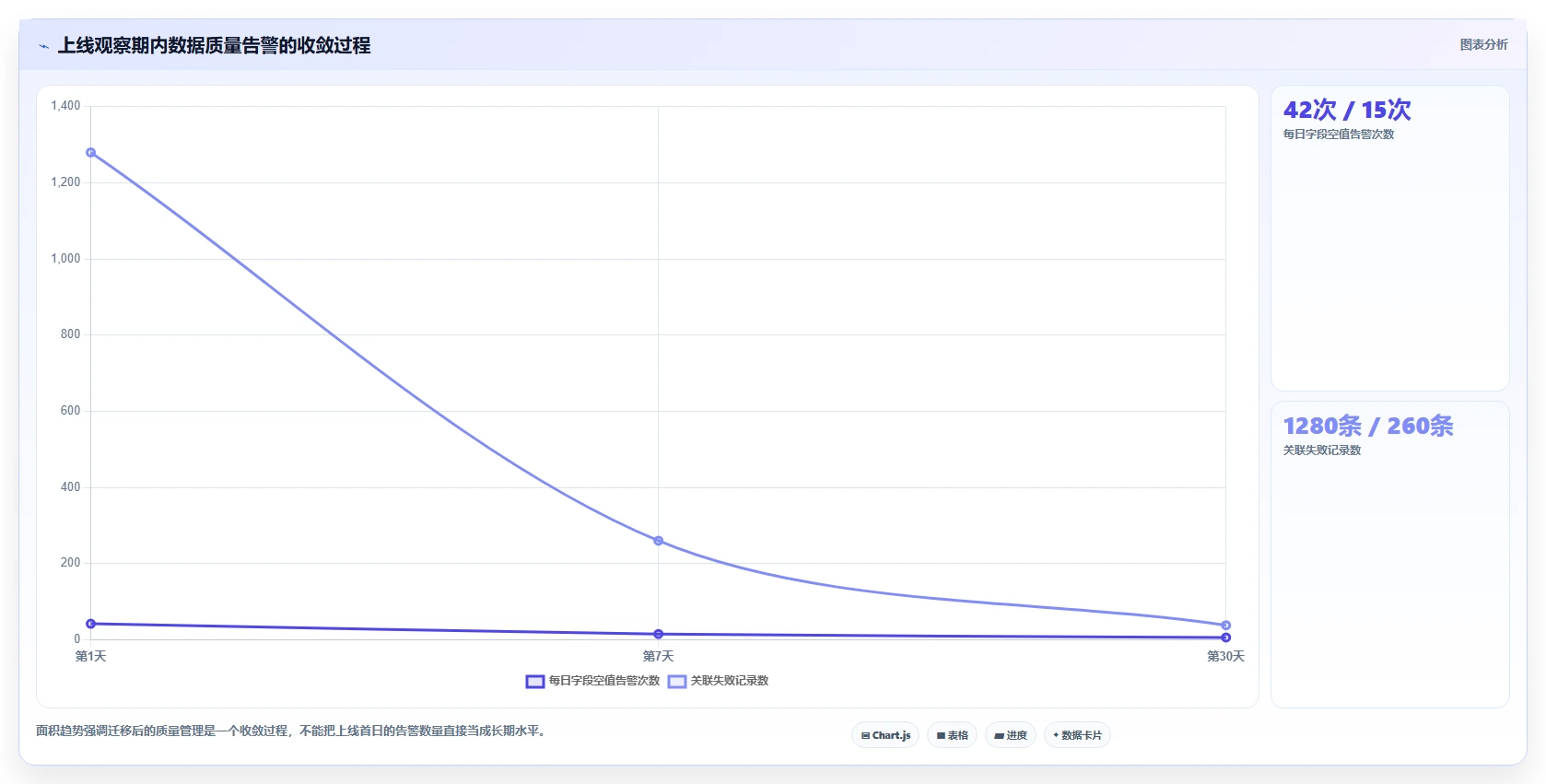Image resolution: width=1546 pixels, height=784 pixels.
Task: Click the x-axis label 第1天
Action: 90,656
